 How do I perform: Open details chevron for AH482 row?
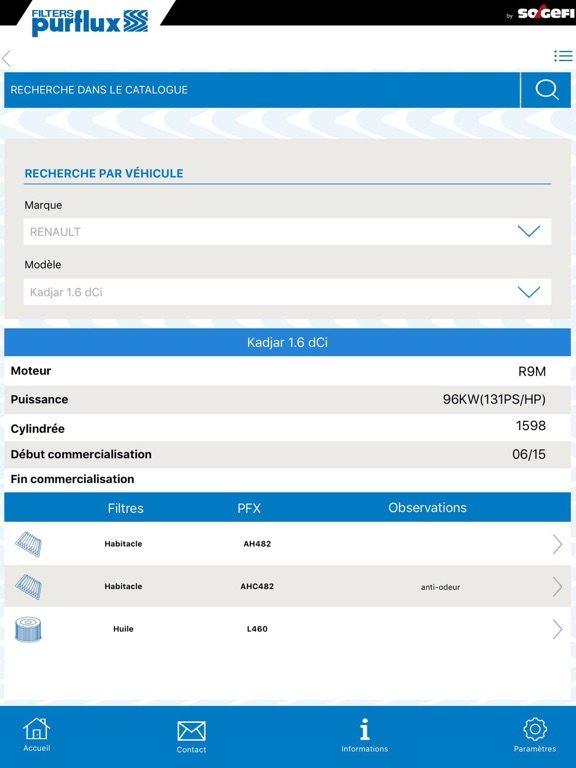coord(557,544)
